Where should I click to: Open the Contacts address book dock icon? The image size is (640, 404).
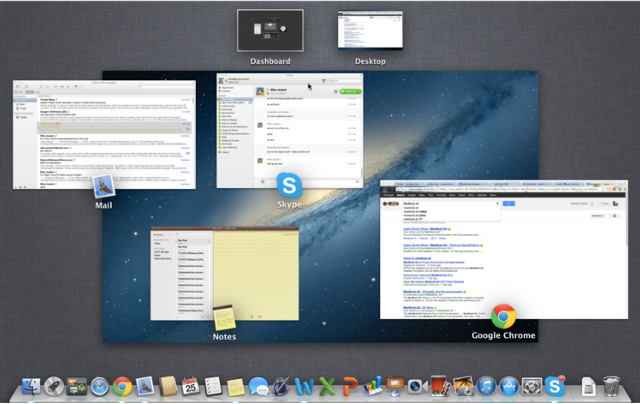click(x=168, y=386)
